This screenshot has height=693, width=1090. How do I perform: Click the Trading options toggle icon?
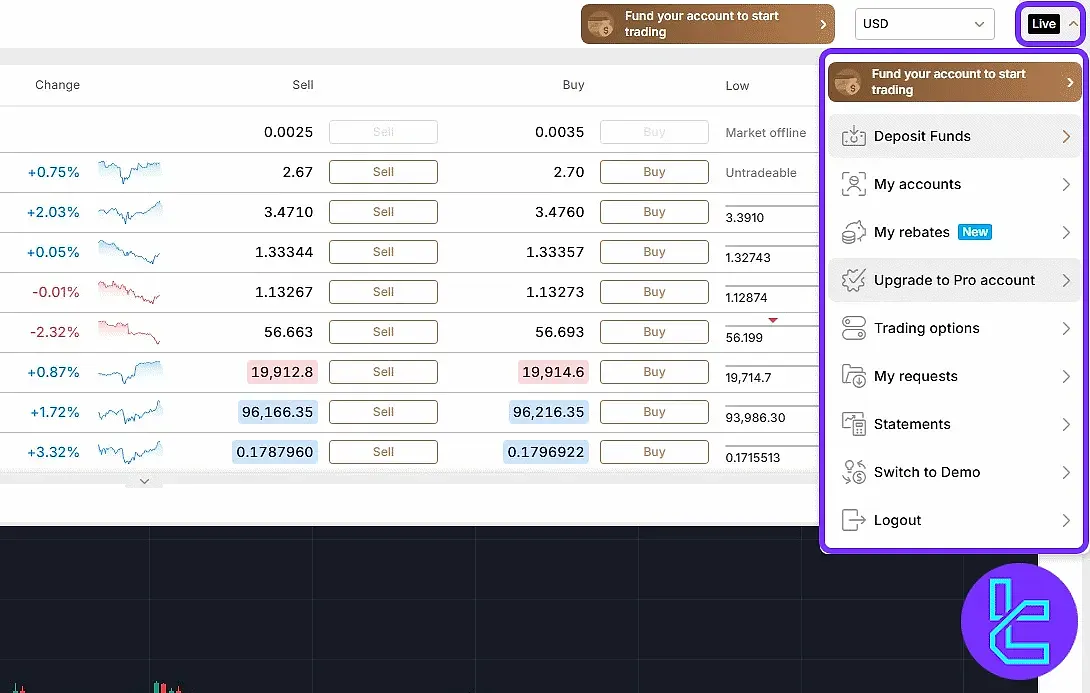click(853, 329)
